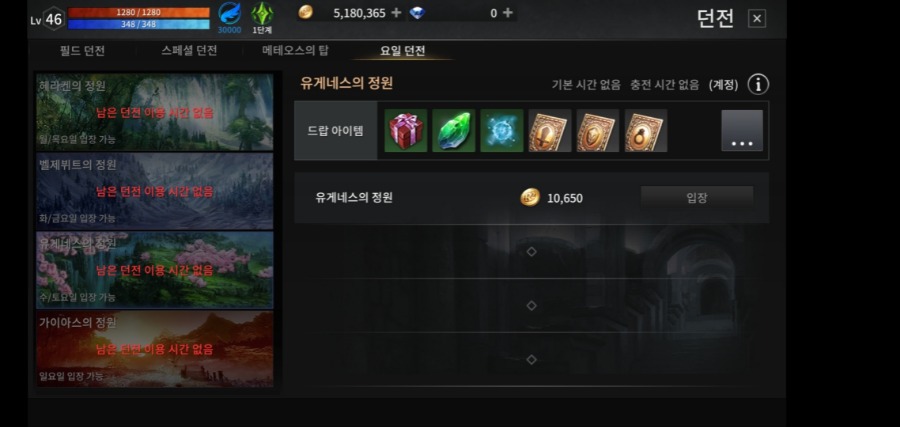Open the sword card drop item
Viewport: 900px width, 427px height.
click(550, 131)
